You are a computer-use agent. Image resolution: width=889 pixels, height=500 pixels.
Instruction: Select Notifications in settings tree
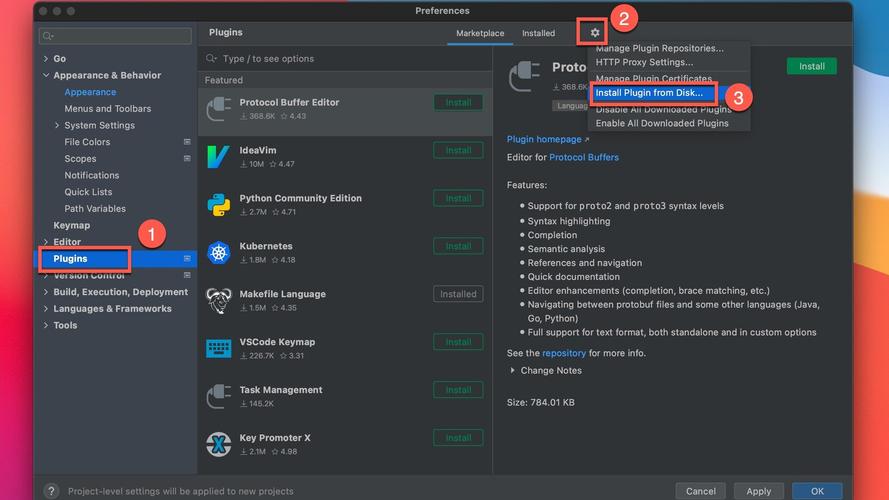coord(92,175)
